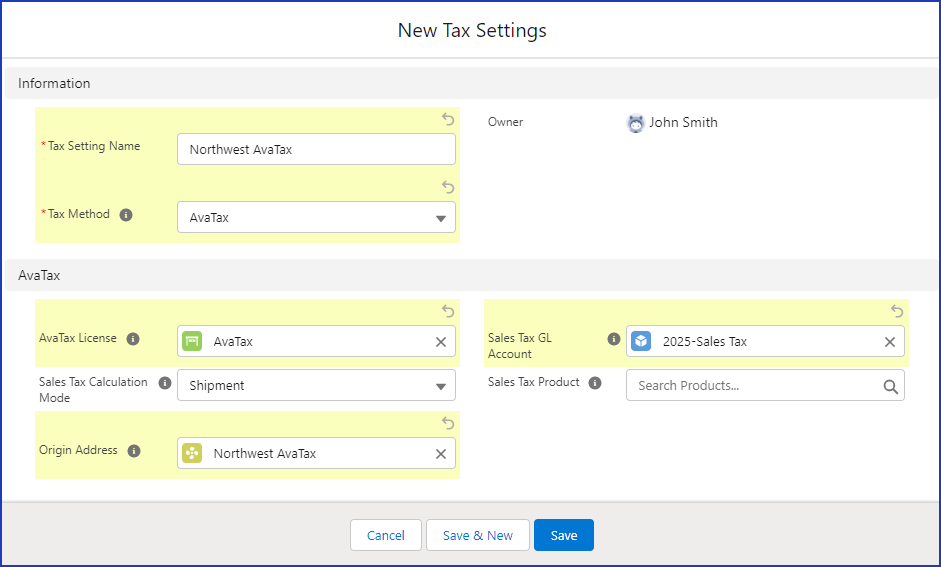Click Save & New button
The width and height of the screenshot is (941, 567).
tap(478, 535)
